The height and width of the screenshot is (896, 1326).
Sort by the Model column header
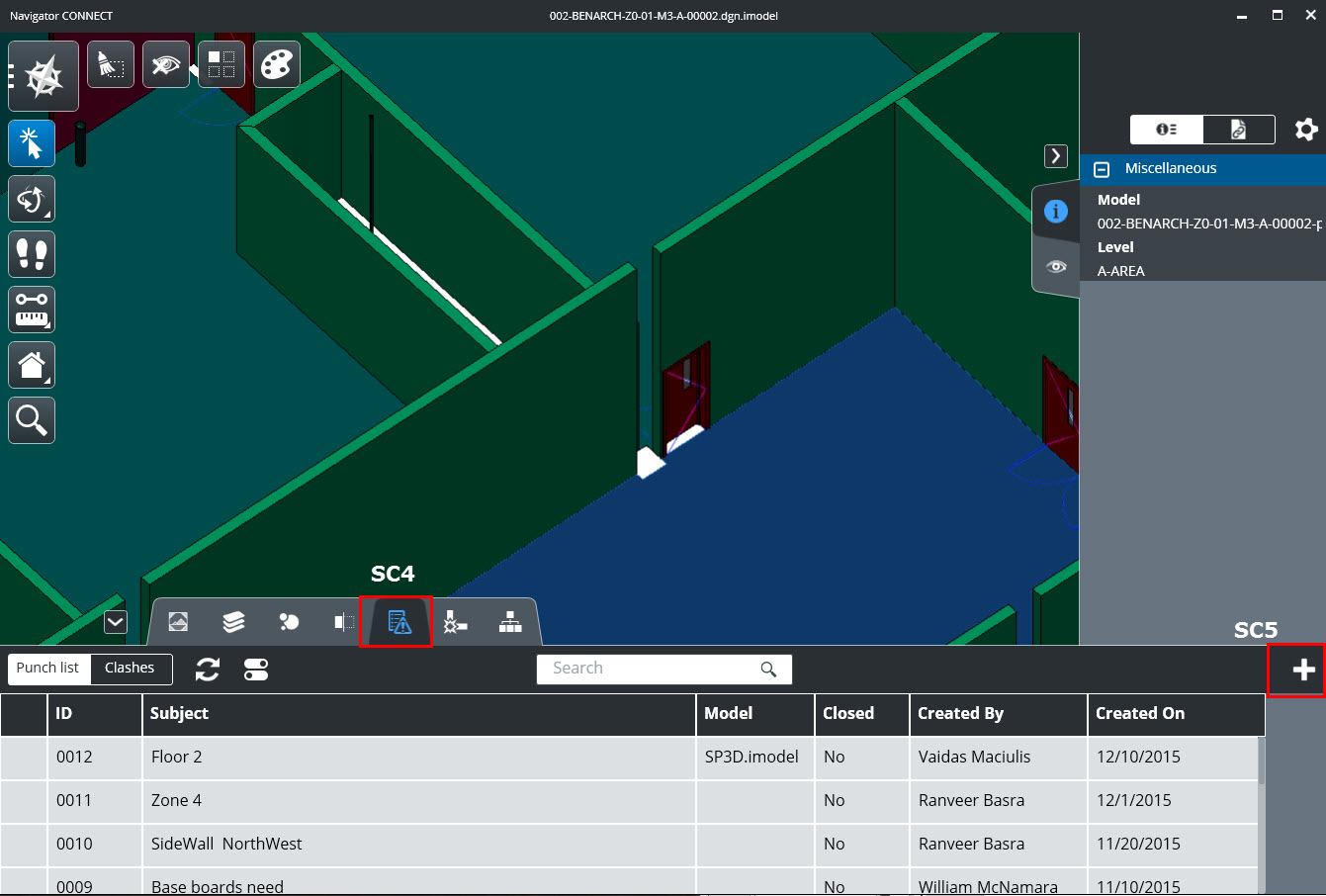[755, 714]
